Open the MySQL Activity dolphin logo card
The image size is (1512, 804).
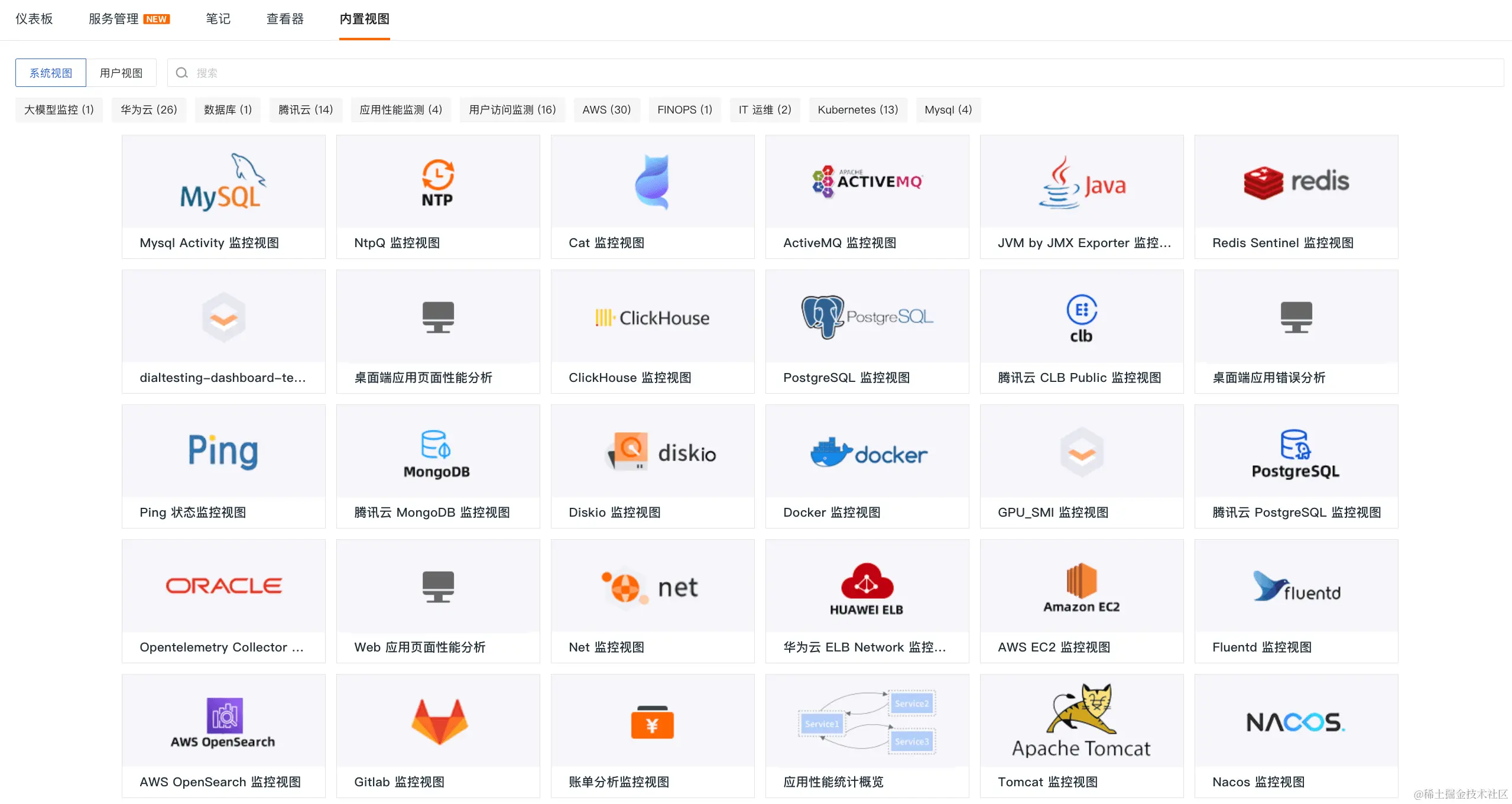click(223, 182)
